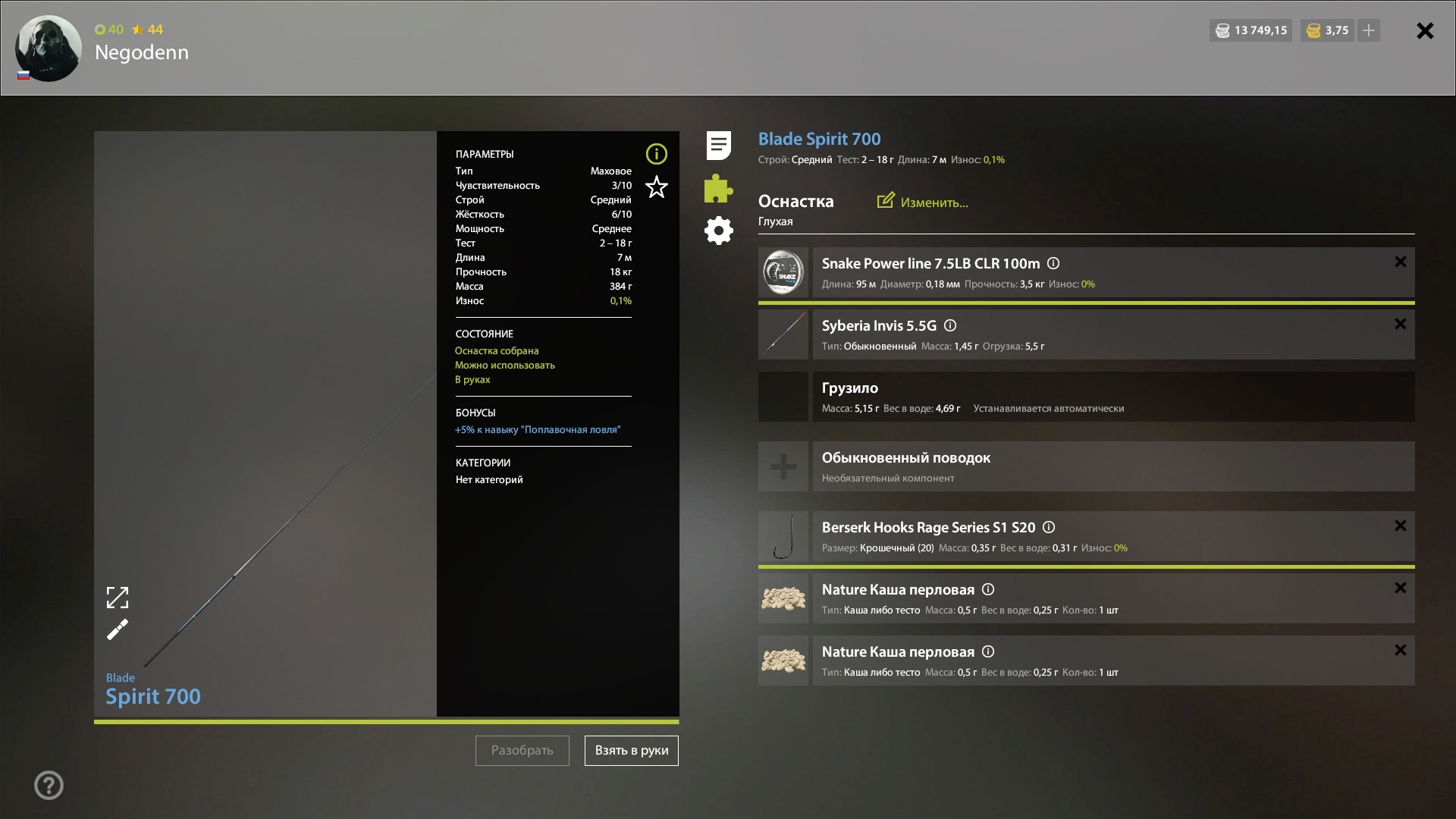Open help question mark icon

[x=49, y=785]
